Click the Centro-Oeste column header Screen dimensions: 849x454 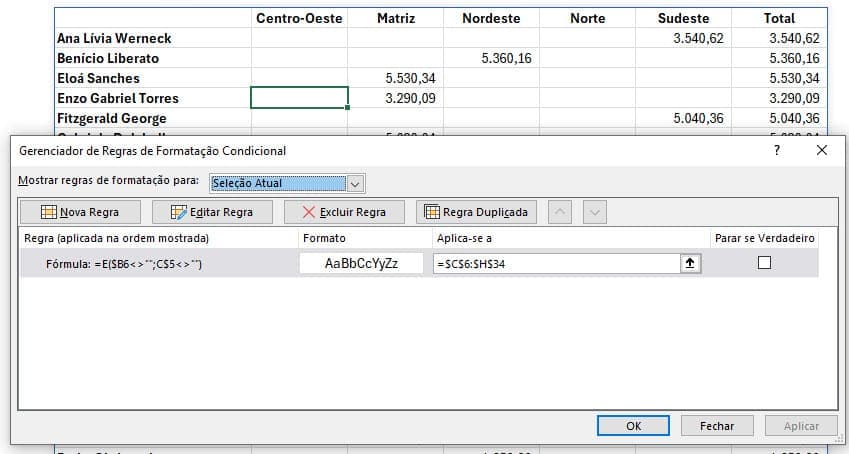click(x=299, y=18)
